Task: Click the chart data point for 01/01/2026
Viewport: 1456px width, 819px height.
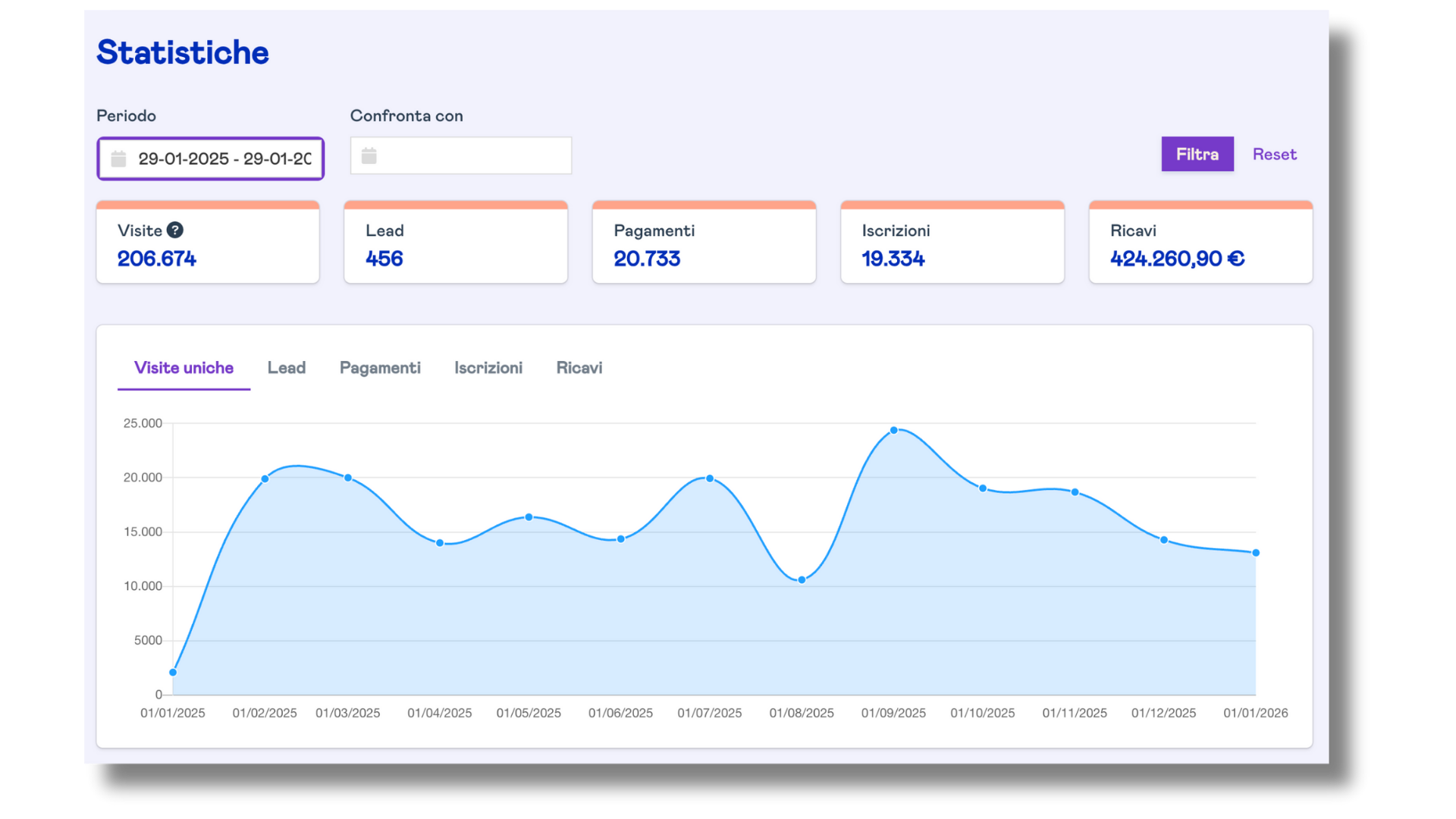Action: point(1256,553)
